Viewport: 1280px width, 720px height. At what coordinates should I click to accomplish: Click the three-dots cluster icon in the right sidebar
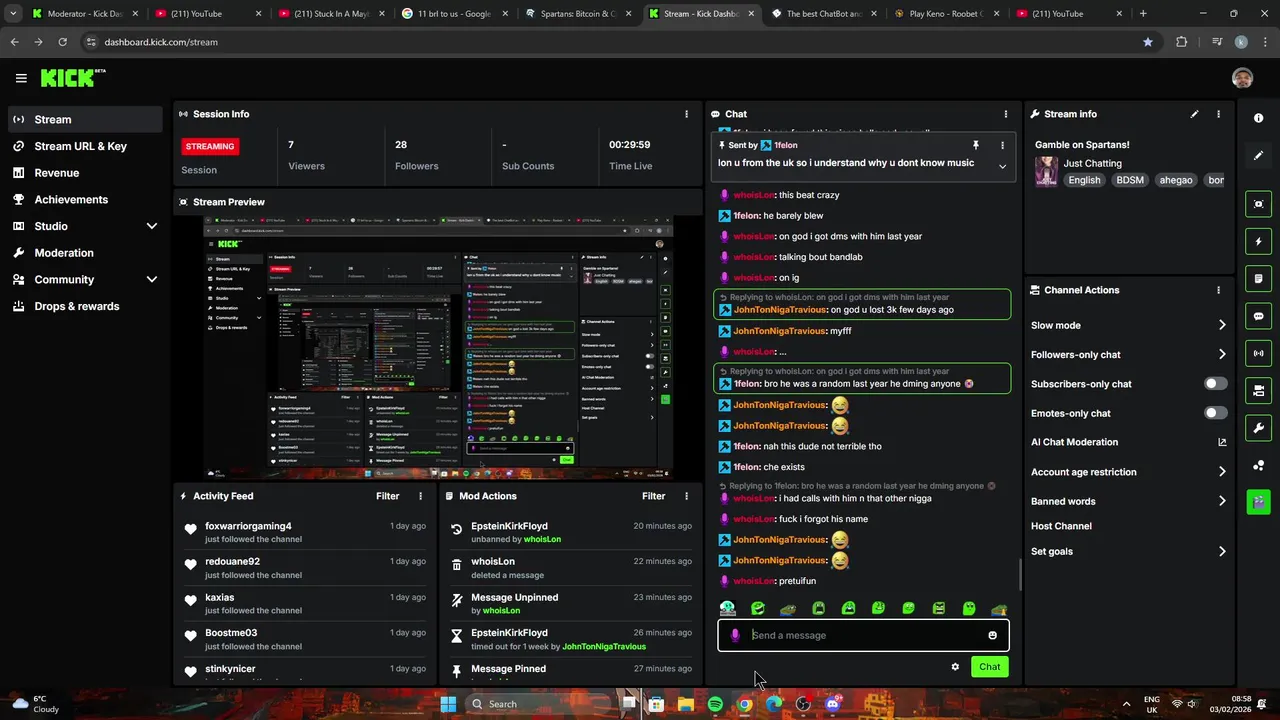[1258, 465]
